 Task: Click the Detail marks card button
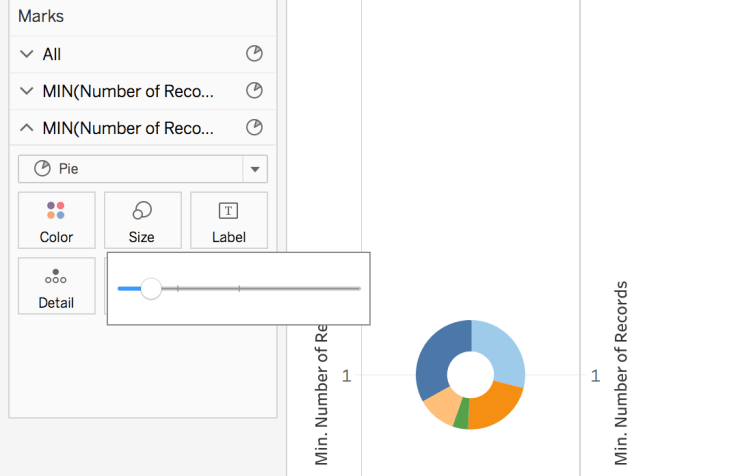coord(56,286)
